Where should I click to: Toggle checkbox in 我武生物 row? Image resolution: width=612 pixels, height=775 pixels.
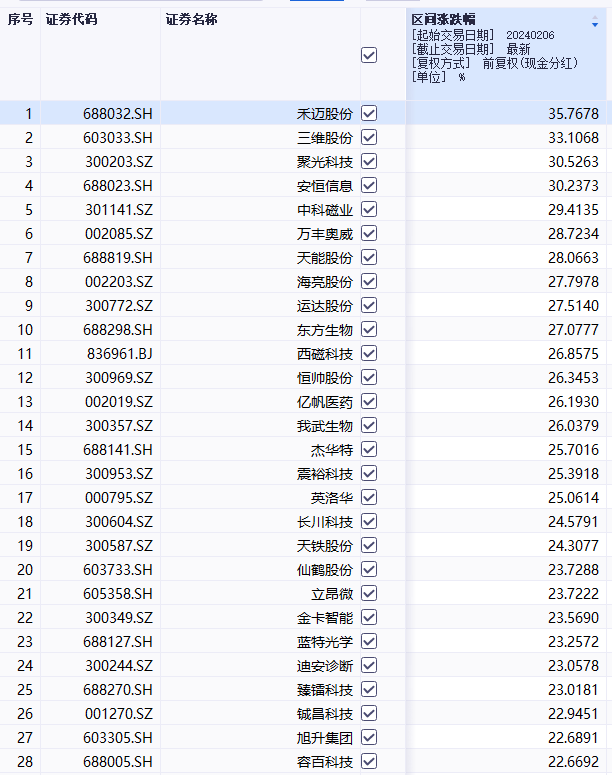pos(369,425)
